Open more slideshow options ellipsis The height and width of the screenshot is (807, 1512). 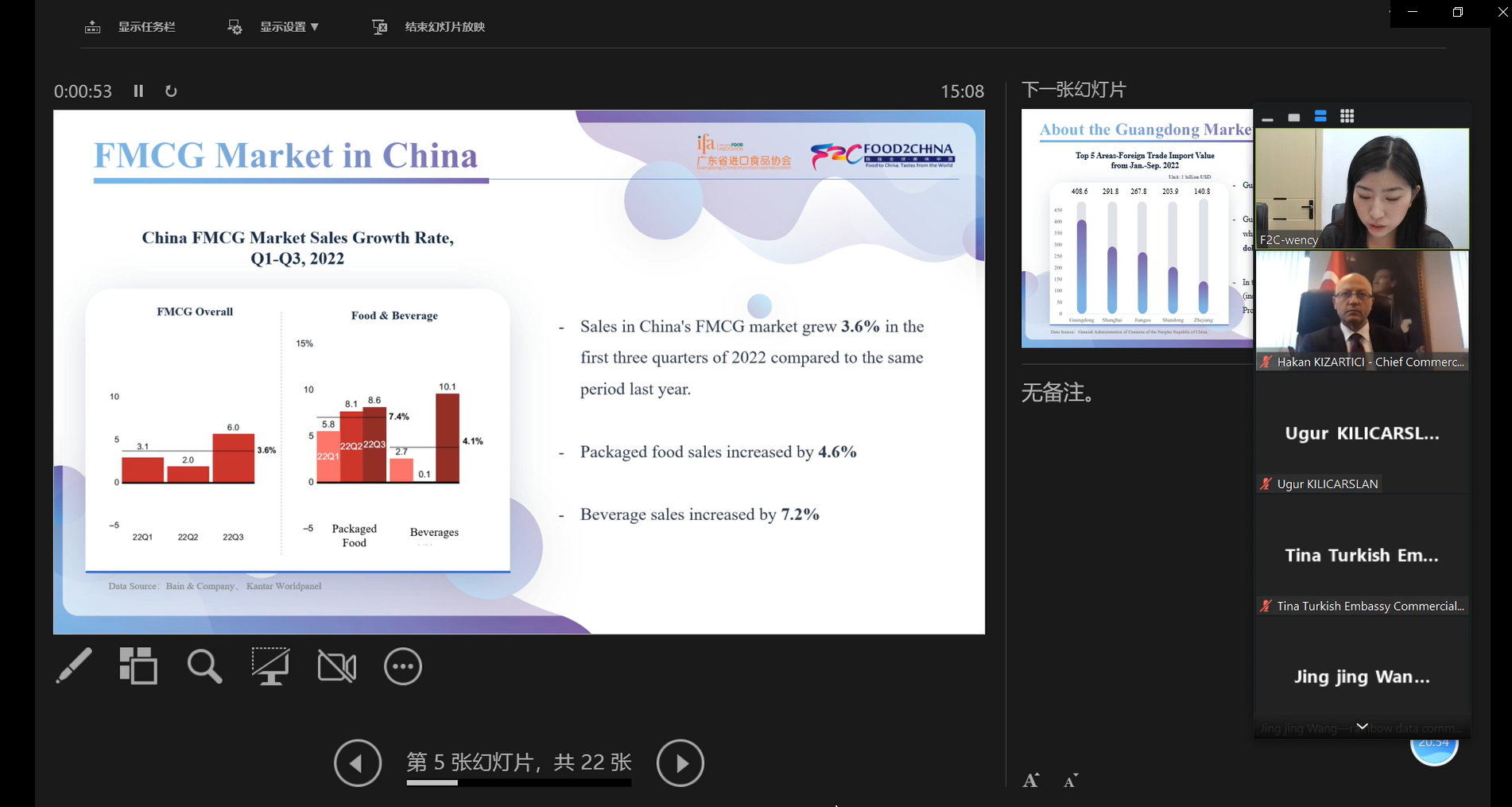(403, 666)
